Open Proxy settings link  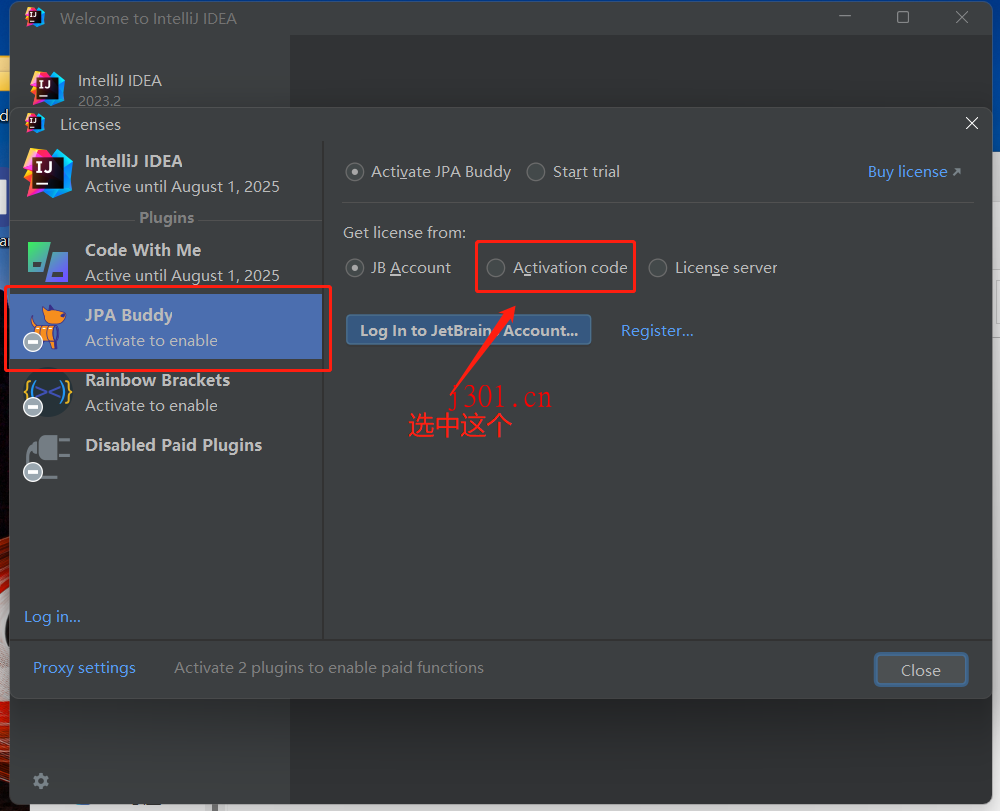pyautogui.click(x=84, y=668)
